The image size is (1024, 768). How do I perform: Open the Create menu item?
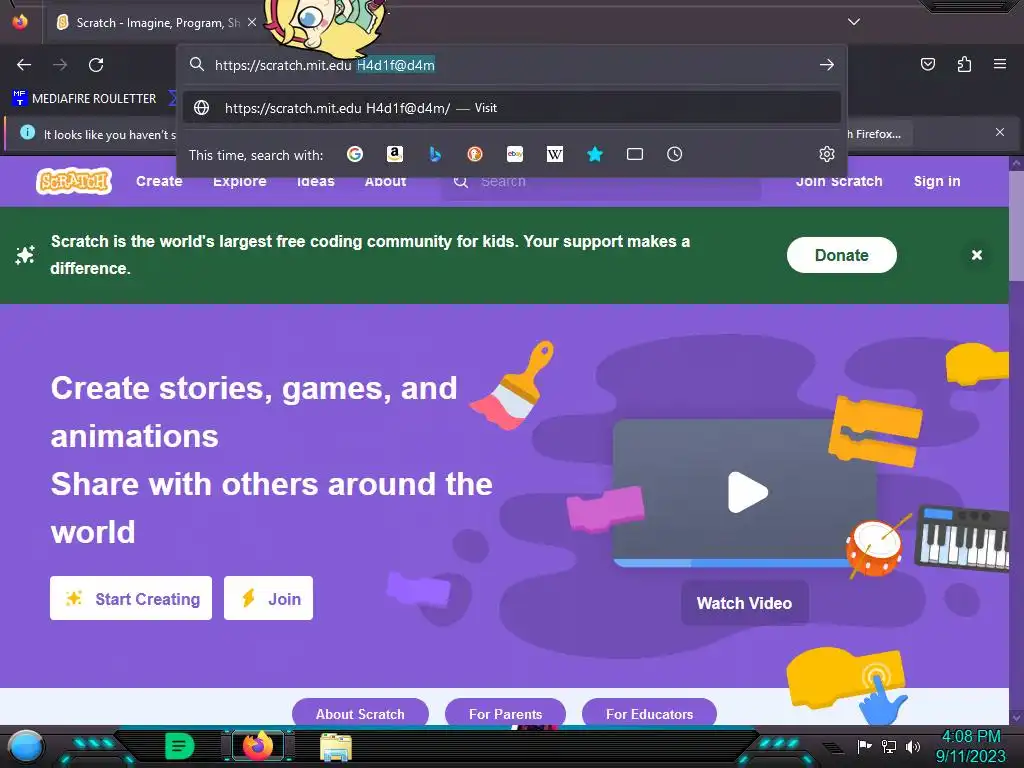tap(159, 182)
